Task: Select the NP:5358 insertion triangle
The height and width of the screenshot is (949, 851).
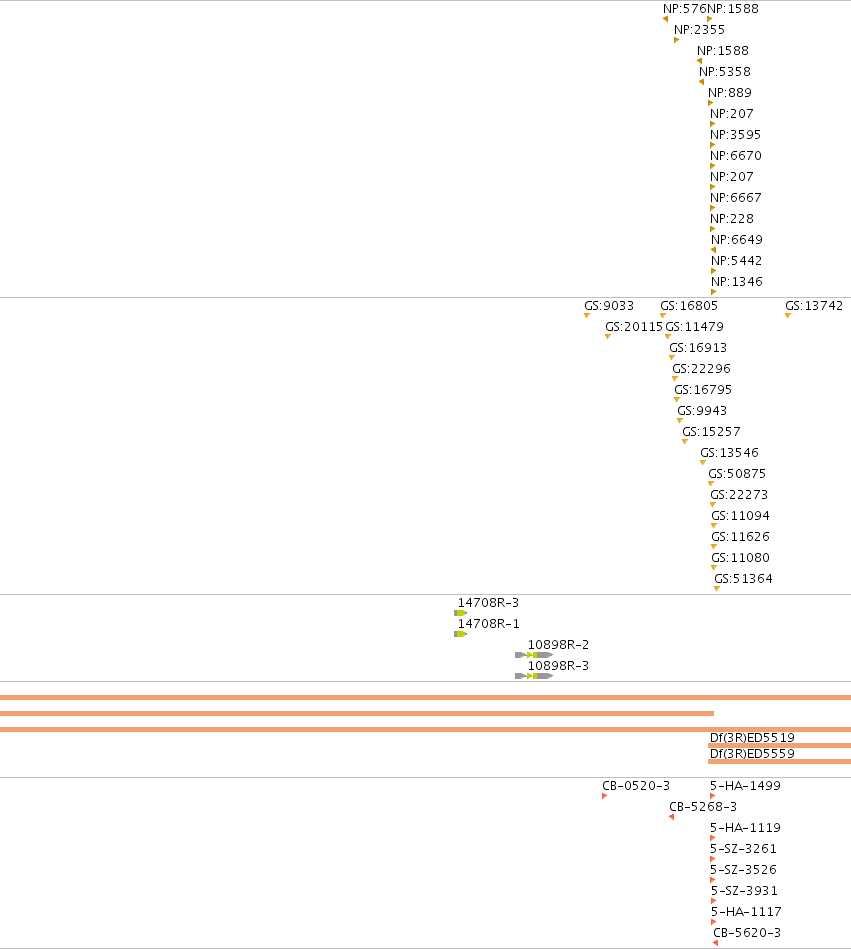Action: pos(702,82)
